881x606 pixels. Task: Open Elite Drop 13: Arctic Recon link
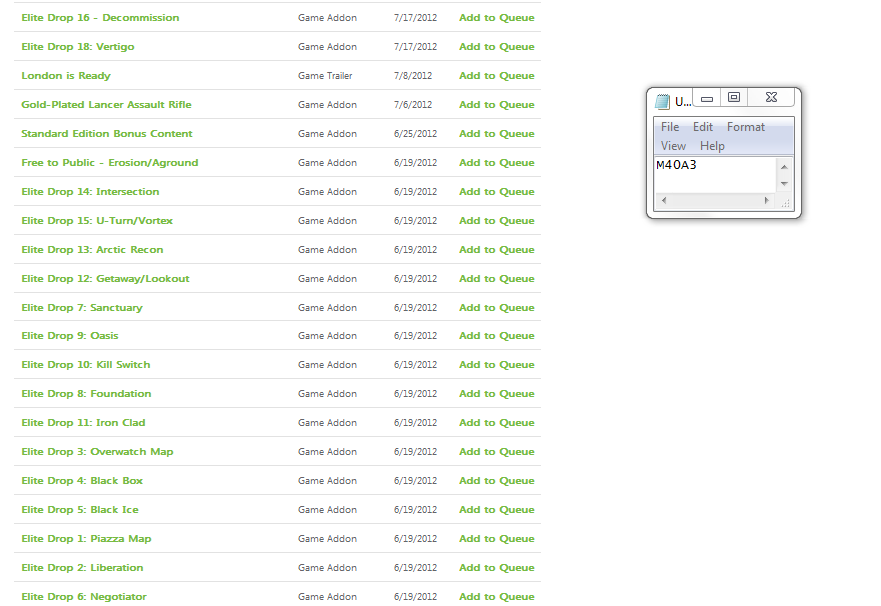(x=92, y=250)
